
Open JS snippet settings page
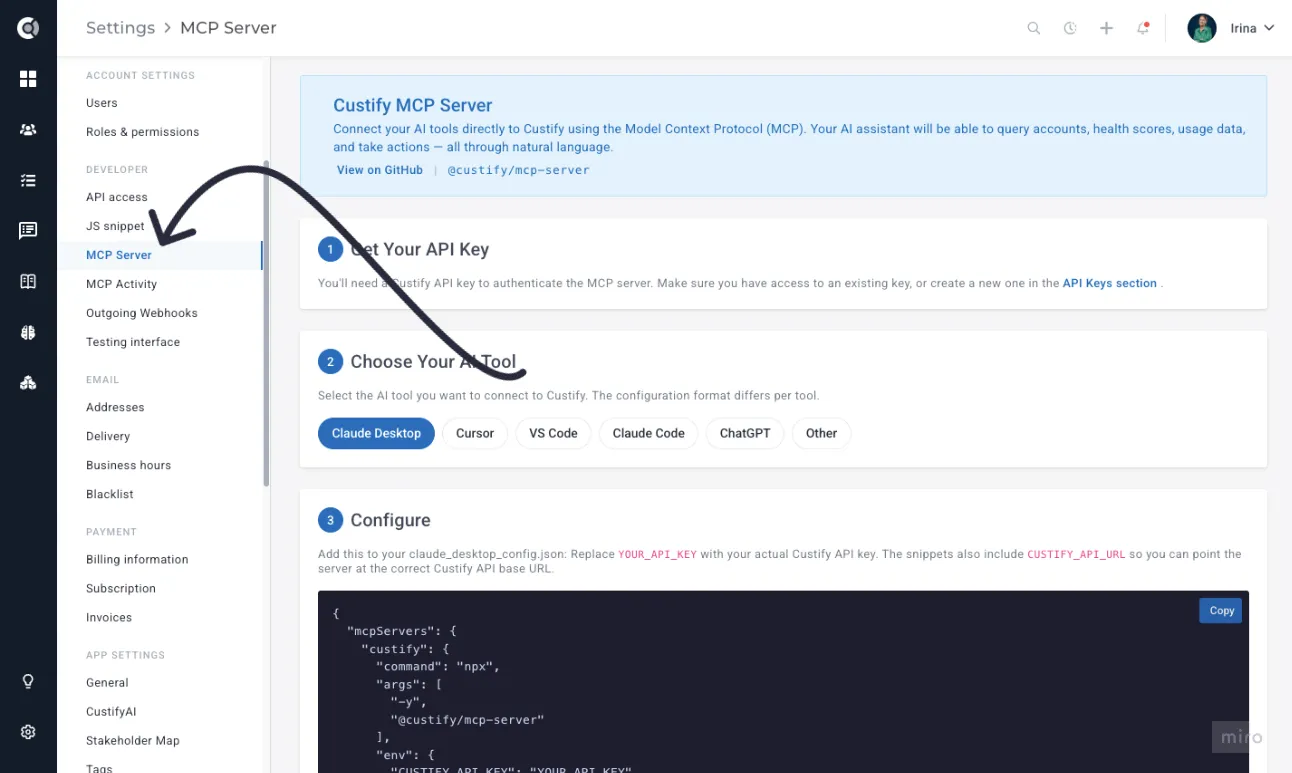(115, 226)
